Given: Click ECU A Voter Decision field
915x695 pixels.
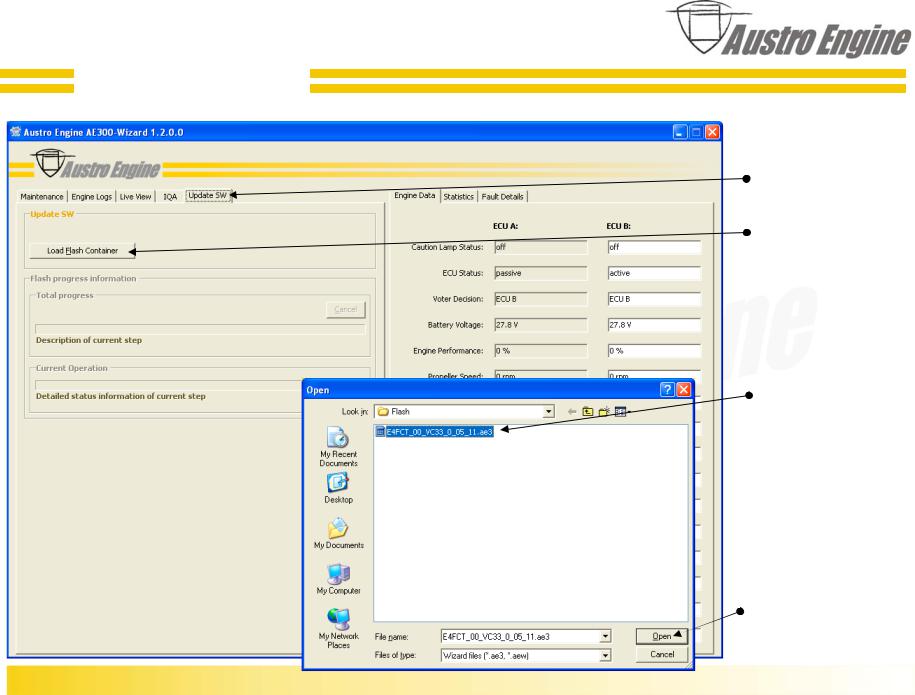Looking at the screenshot, I should click(x=540, y=299).
